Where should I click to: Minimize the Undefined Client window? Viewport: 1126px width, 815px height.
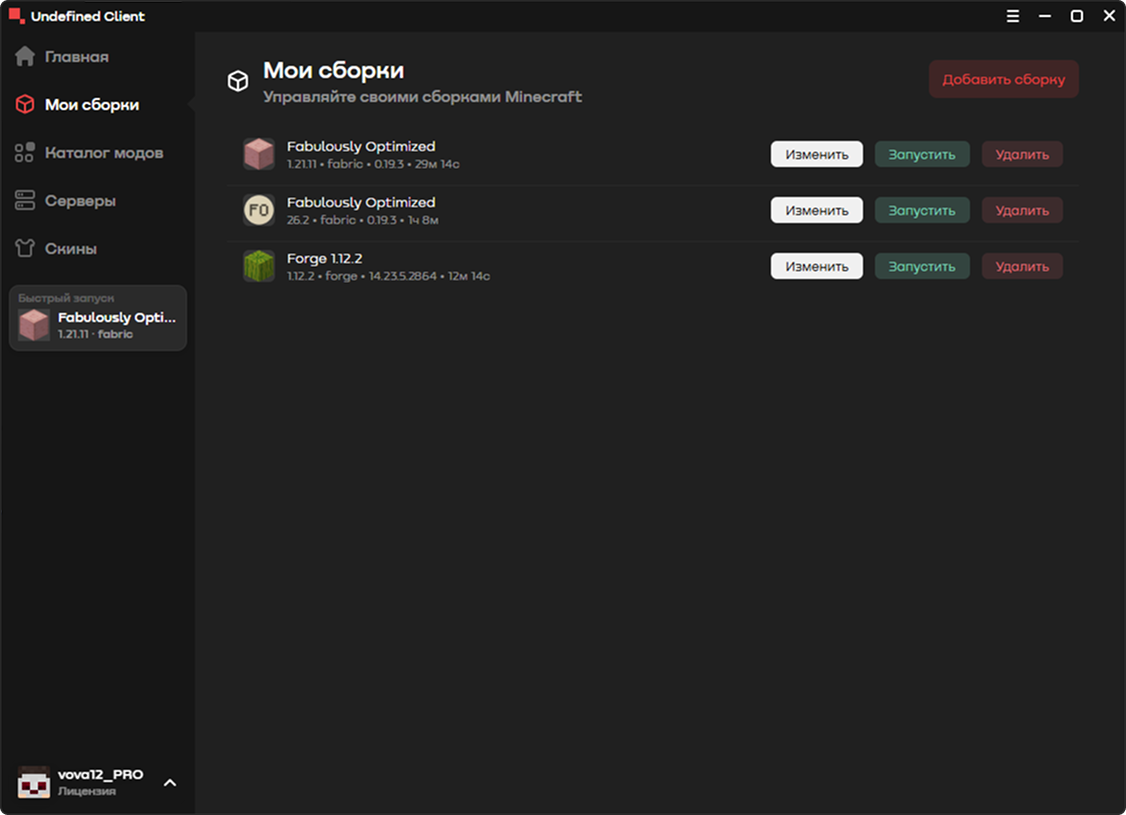tap(1045, 16)
